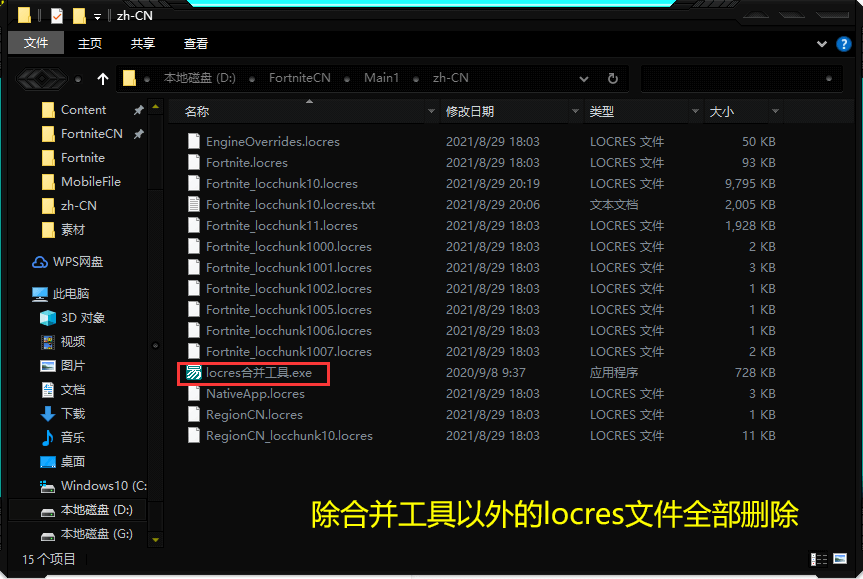Open 桌面 desktop icon in sidebar
The height and width of the screenshot is (579, 863).
coord(48,461)
